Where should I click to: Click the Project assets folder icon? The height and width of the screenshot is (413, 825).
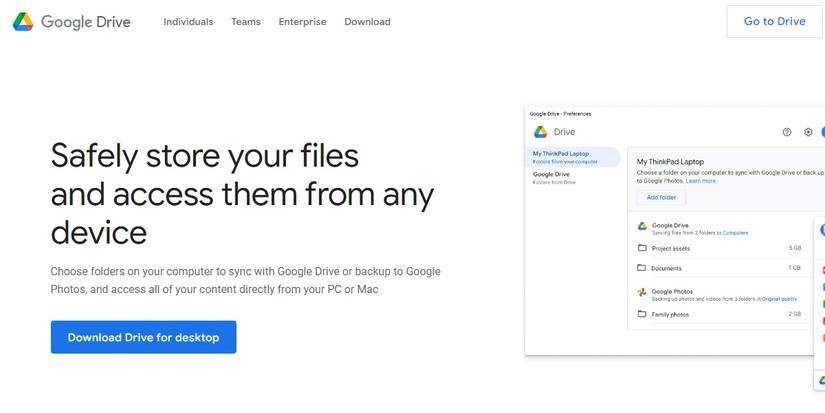pyautogui.click(x=642, y=248)
